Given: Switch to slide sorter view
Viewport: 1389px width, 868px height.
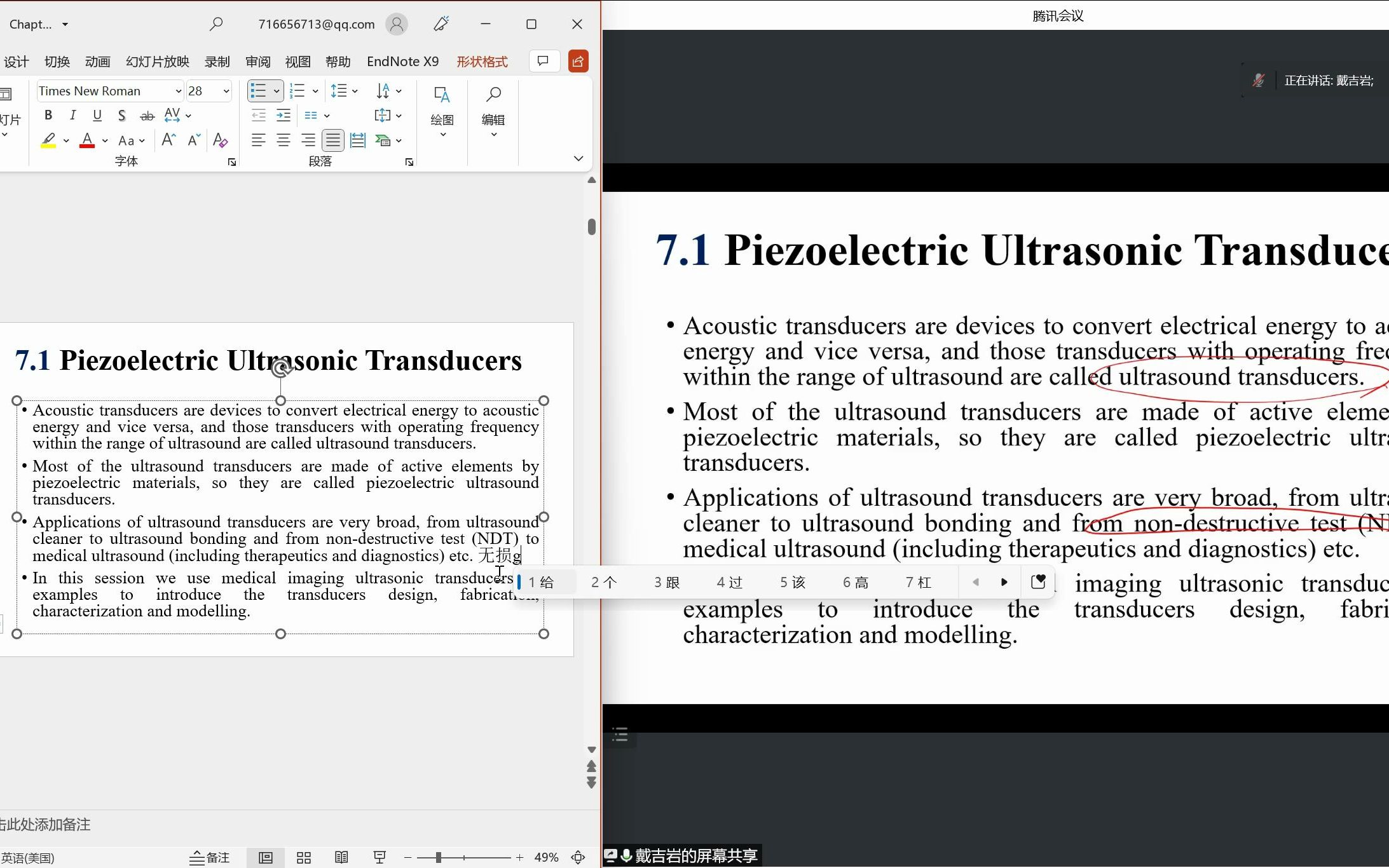Looking at the screenshot, I should click(x=304, y=858).
